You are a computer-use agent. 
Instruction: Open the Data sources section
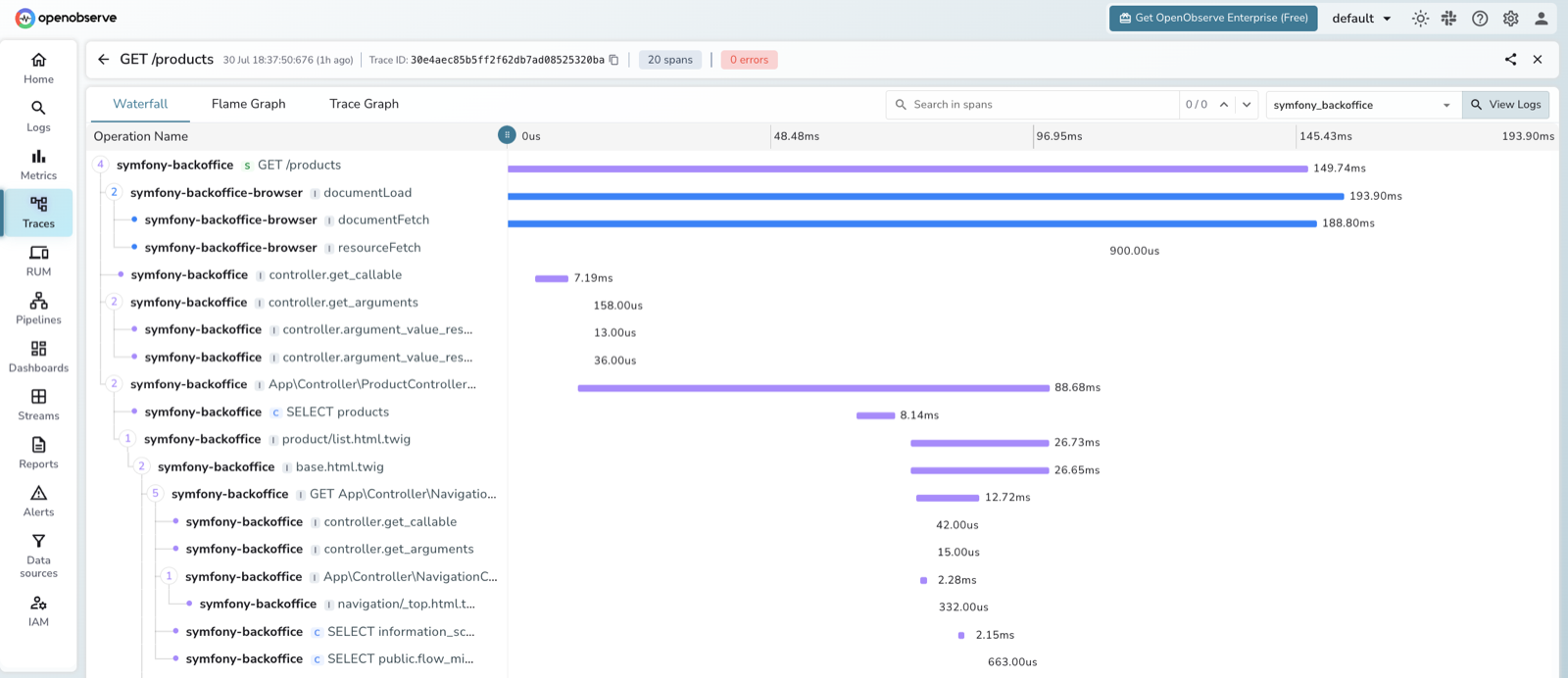(x=38, y=555)
